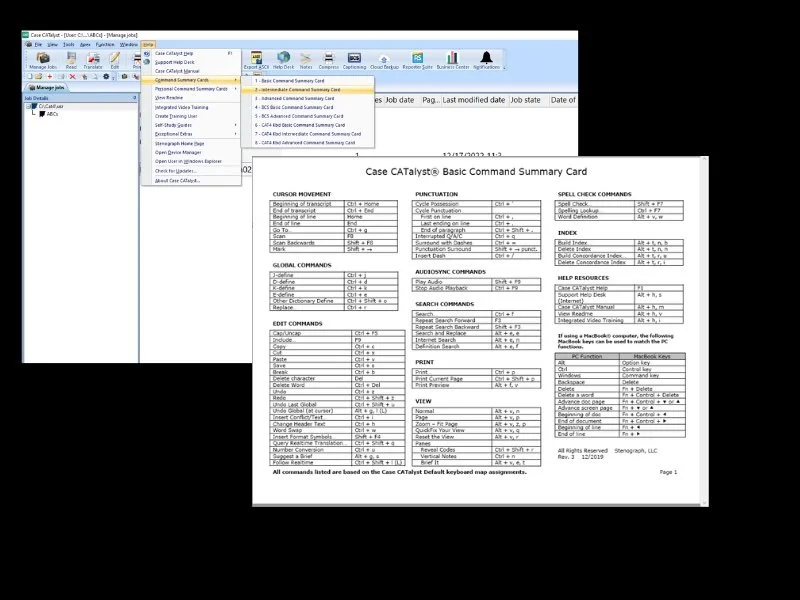Collapse the C:\CatData tree node
Screen dimensions: 800x600
pos(29,107)
